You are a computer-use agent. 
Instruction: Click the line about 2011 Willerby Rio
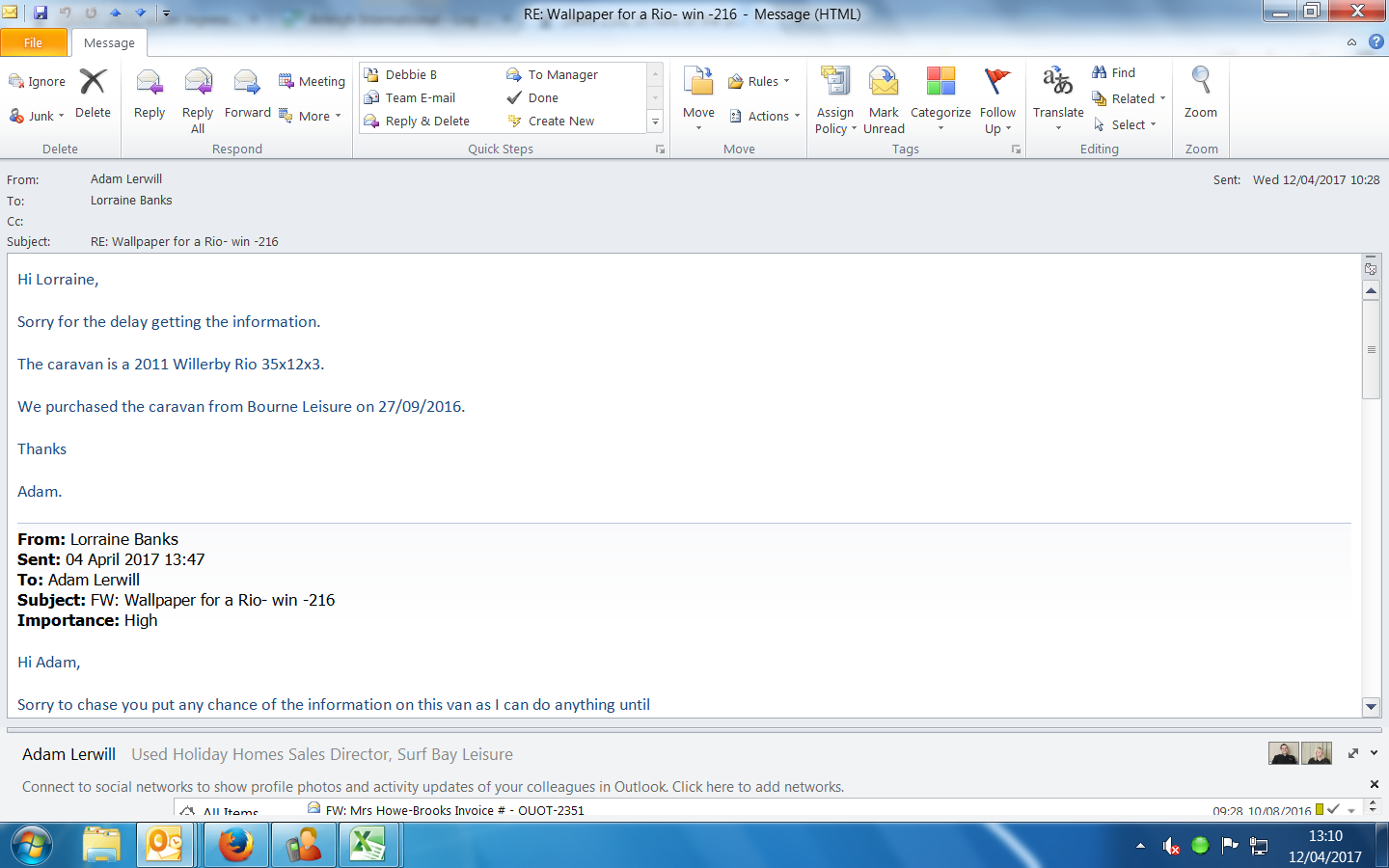tap(171, 365)
